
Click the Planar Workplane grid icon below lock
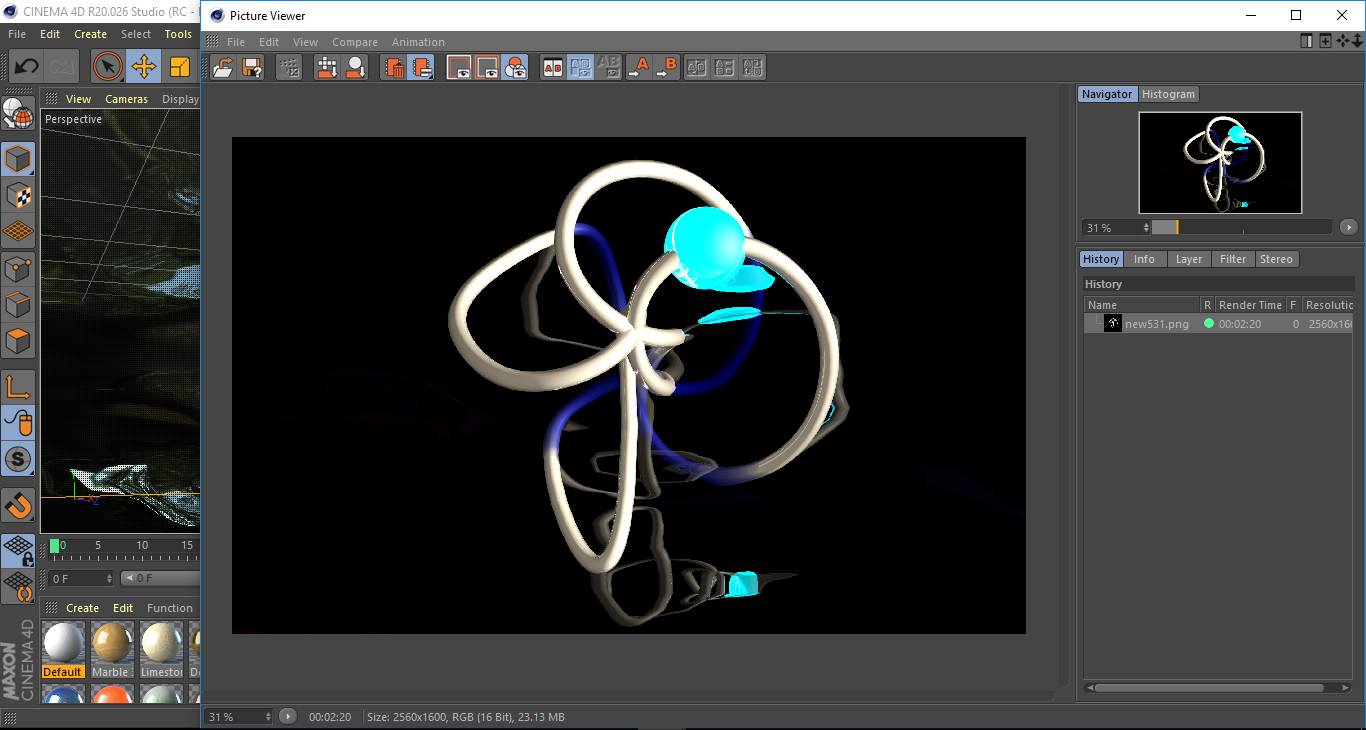click(x=18, y=586)
